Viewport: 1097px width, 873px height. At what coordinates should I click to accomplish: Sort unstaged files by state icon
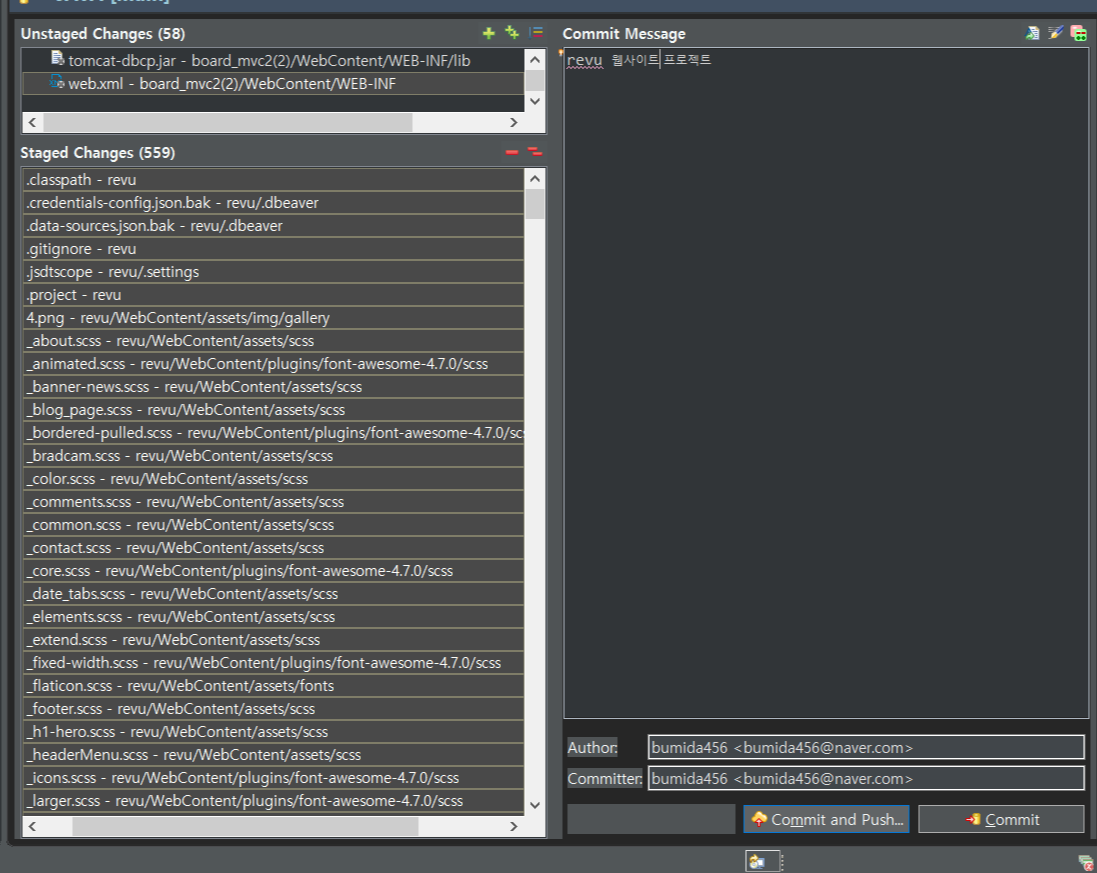(536, 32)
